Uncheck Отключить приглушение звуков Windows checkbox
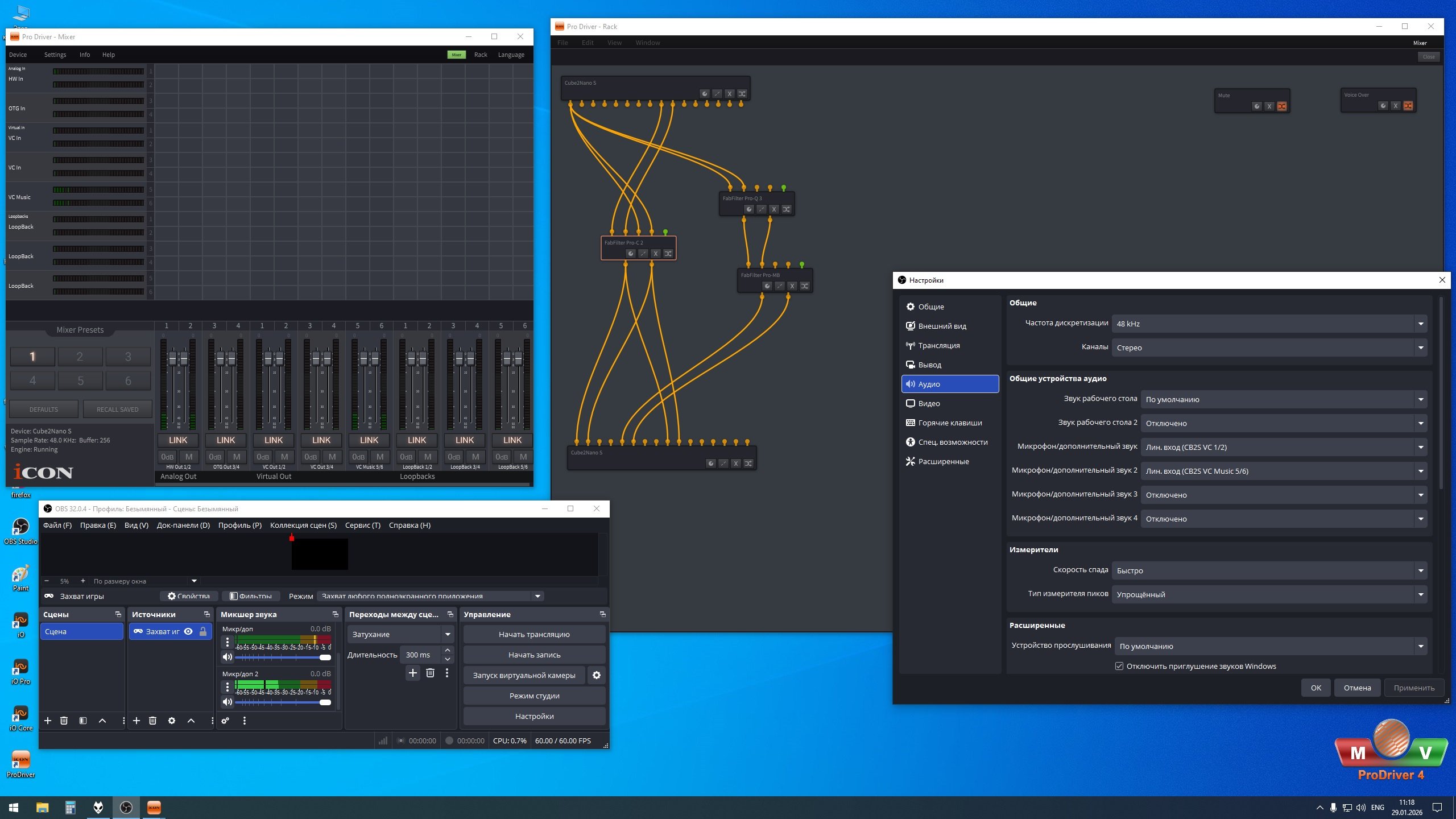 click(x=1119, y=666)
